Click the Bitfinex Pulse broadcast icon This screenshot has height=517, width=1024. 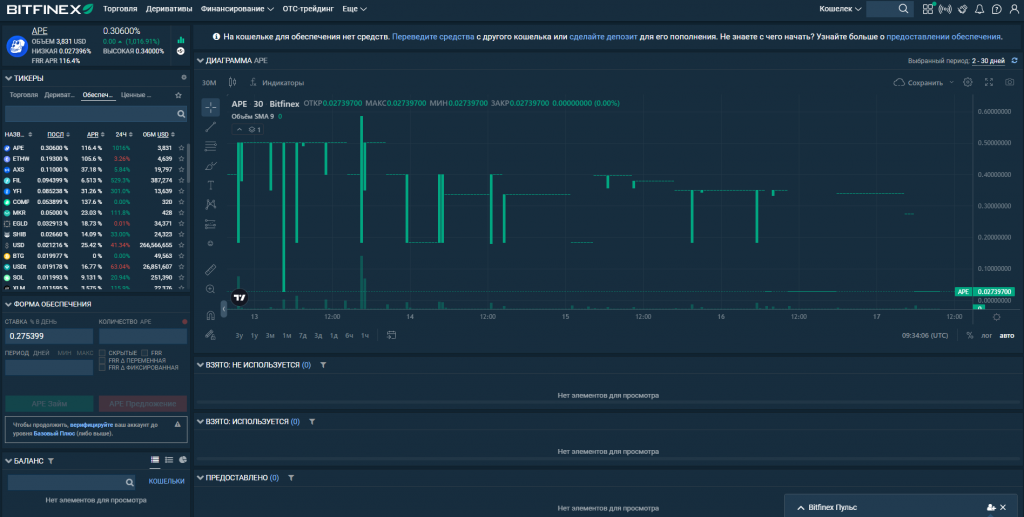(945, 9)
